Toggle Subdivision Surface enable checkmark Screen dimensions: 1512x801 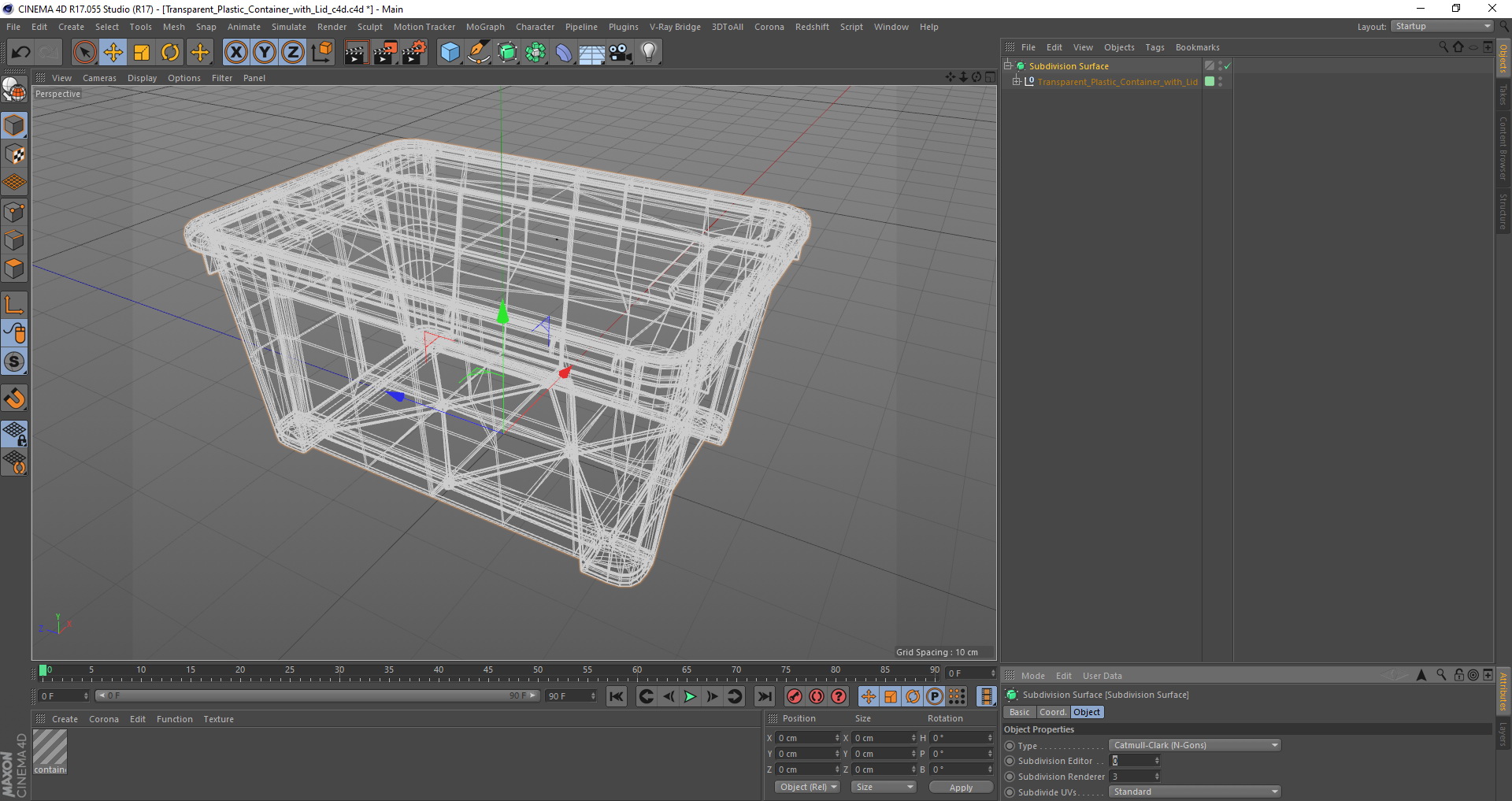click(x=1227, y=66)
